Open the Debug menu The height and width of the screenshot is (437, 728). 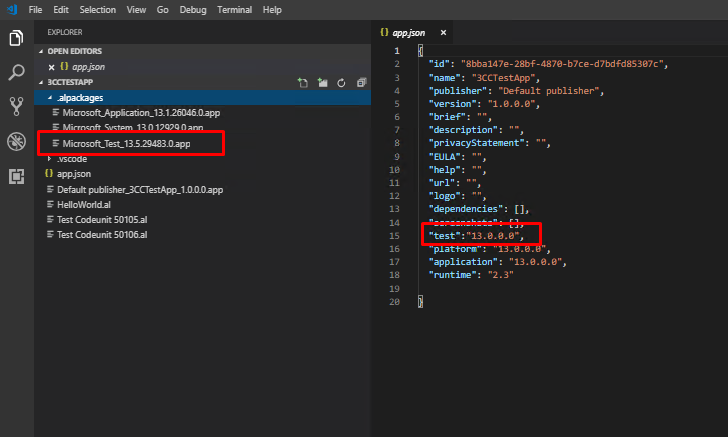[193, 10]
